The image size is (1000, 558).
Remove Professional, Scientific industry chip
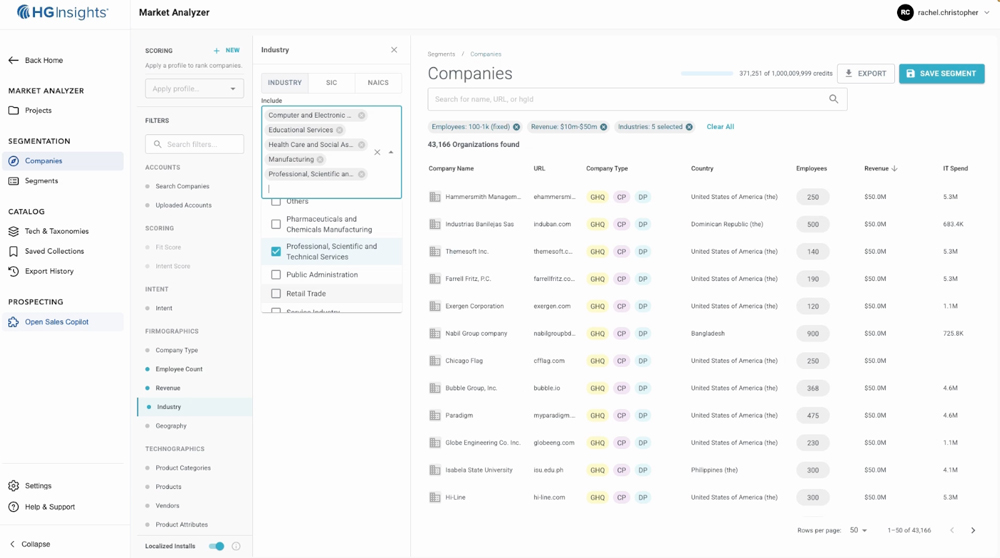click(362, 174)
